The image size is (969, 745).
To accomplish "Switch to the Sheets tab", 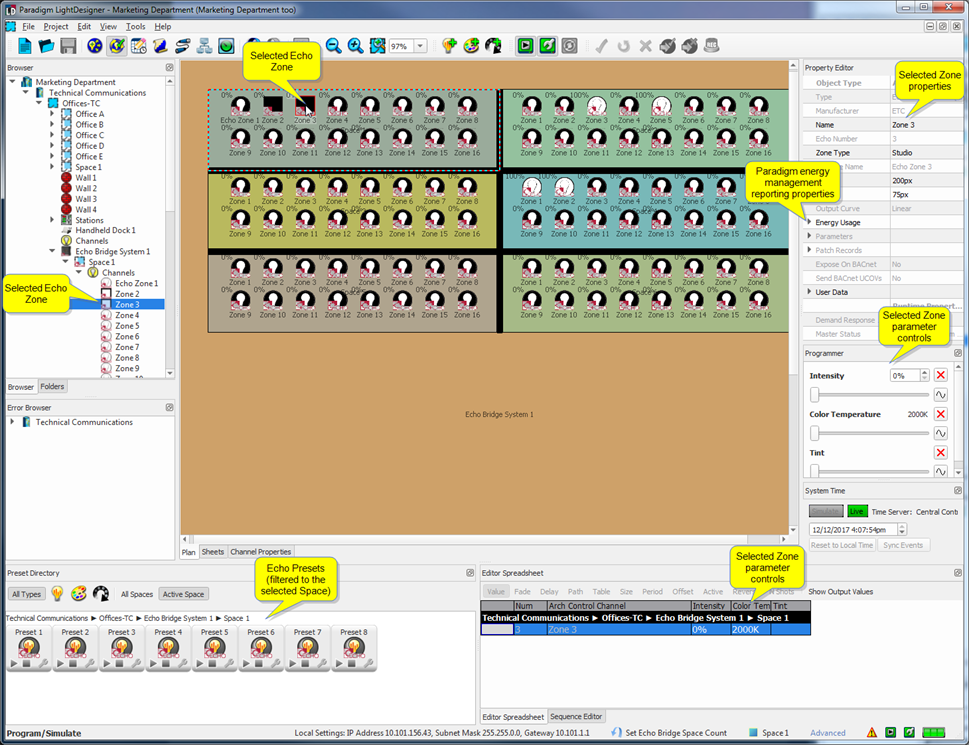I will pos(213,552).
